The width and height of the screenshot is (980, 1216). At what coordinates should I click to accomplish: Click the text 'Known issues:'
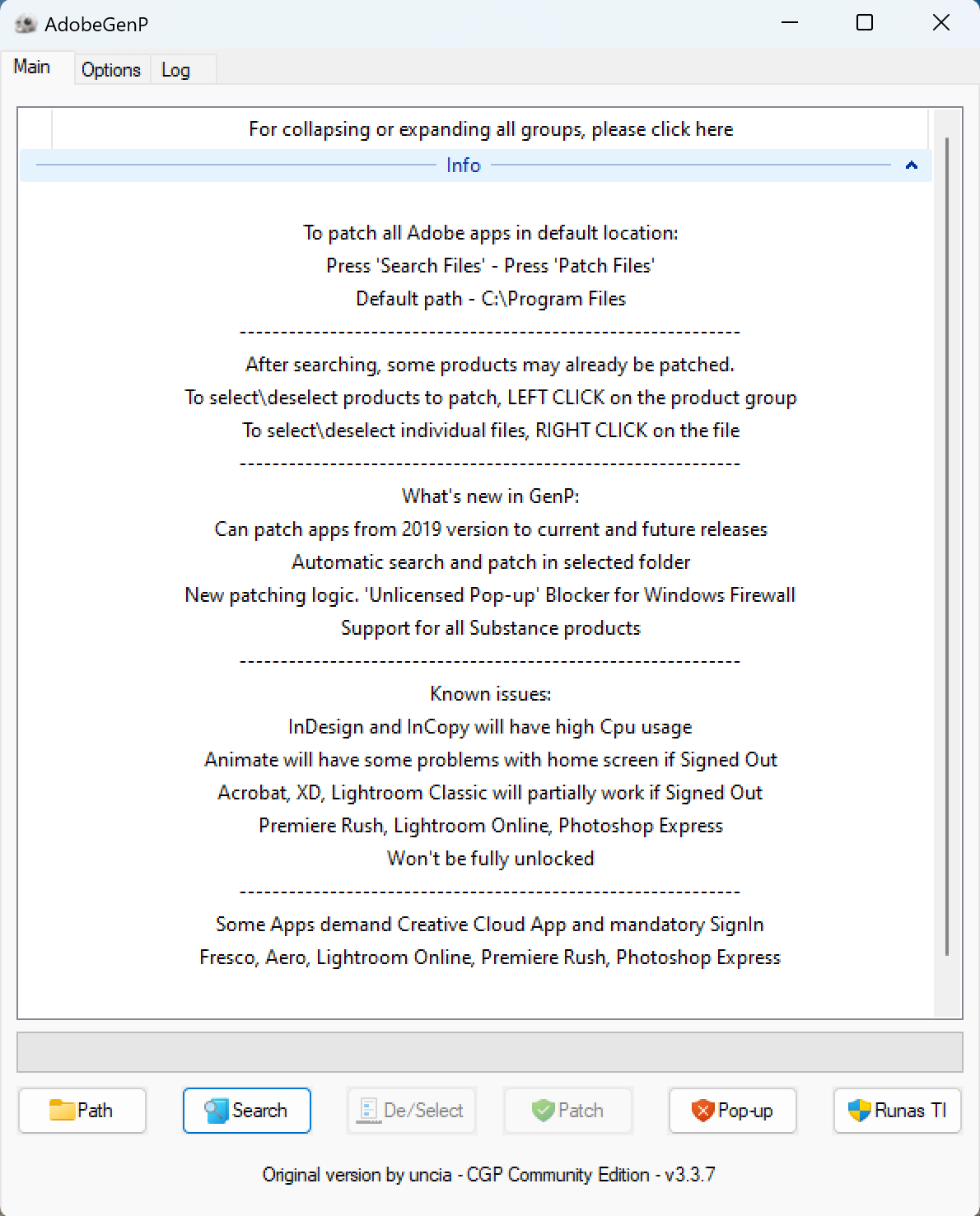[491, 694]
